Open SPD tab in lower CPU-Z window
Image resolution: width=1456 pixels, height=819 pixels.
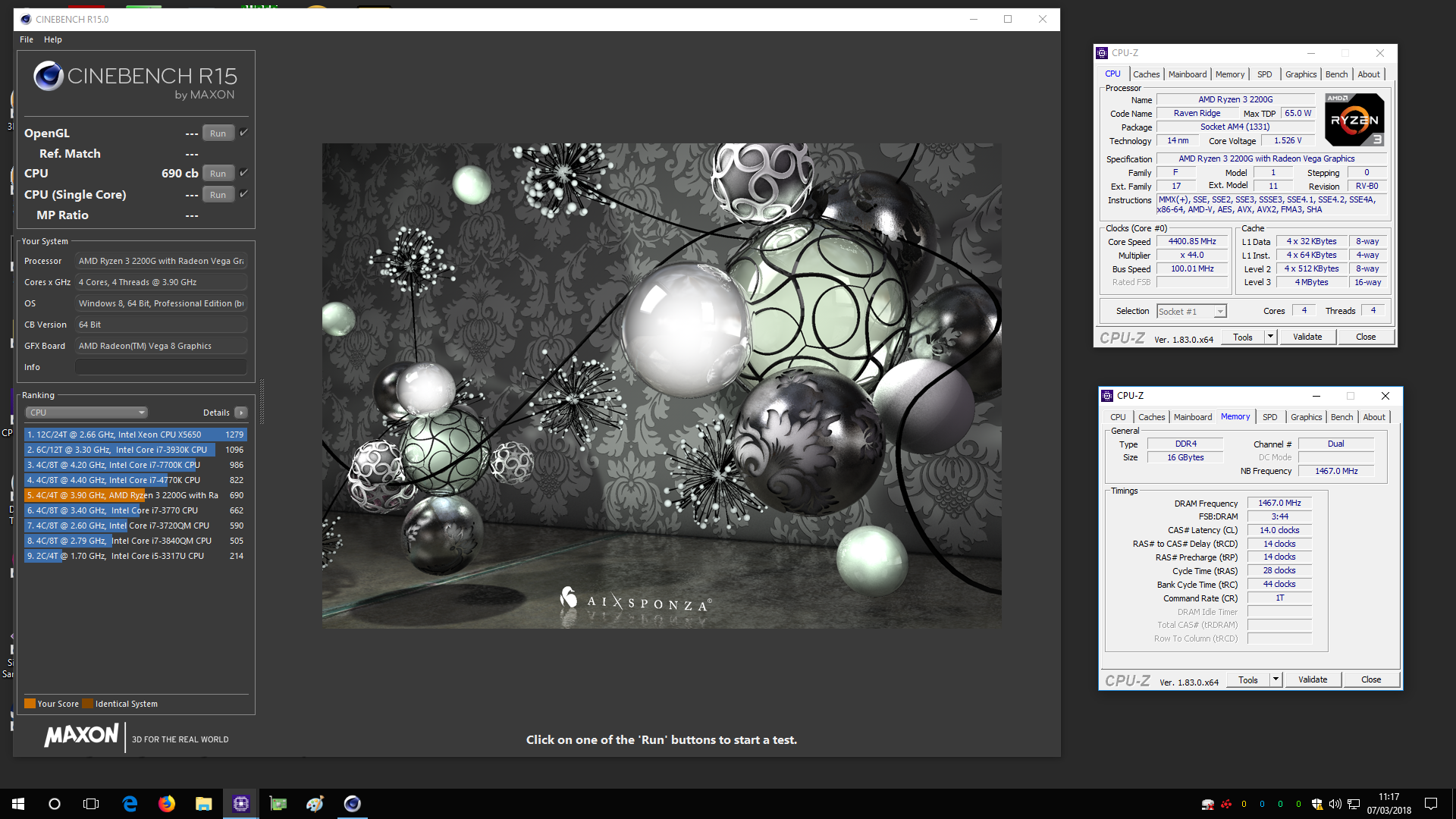[x=1269, y=417]
